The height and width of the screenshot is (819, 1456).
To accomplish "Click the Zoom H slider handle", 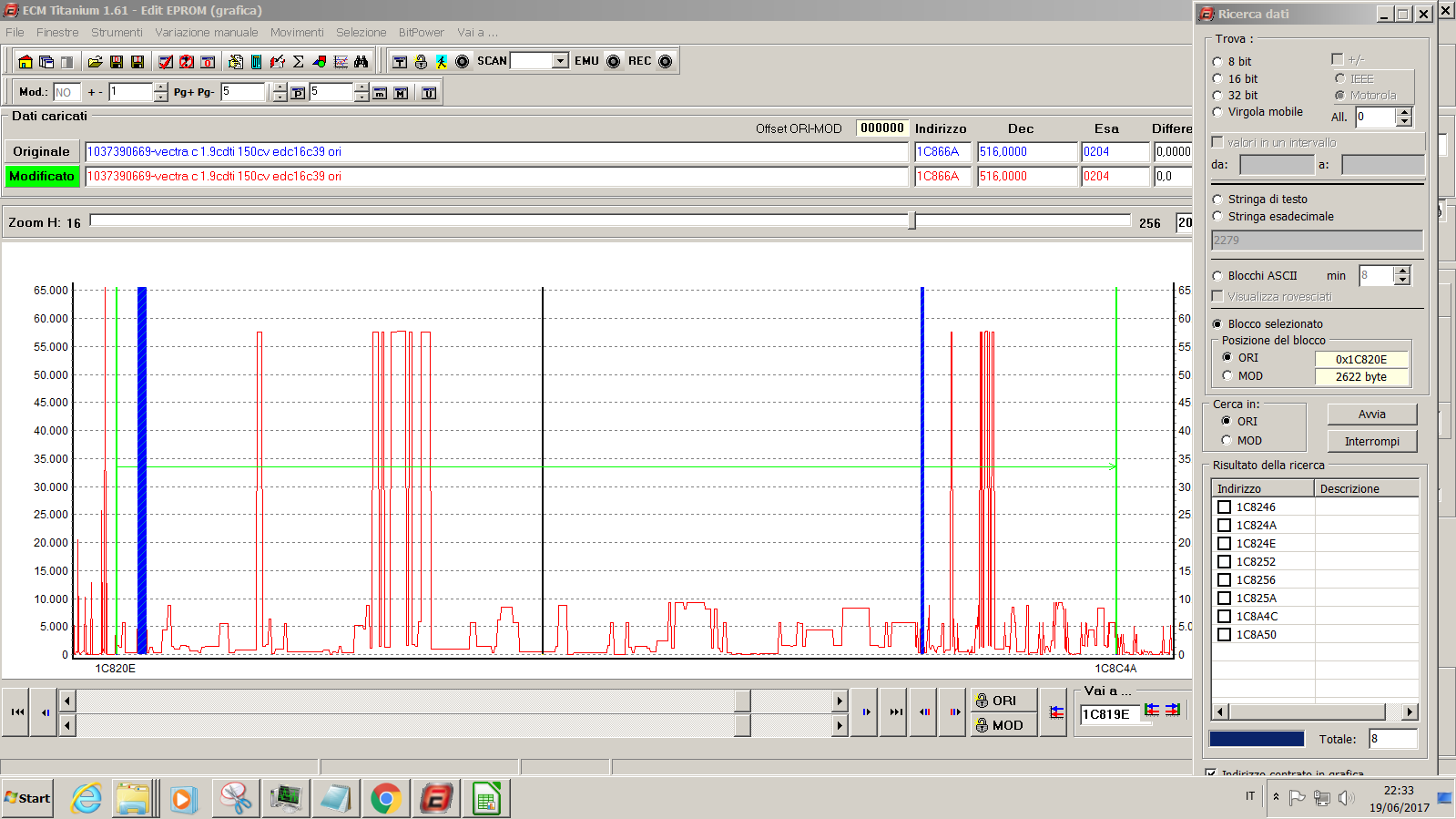I will click(x=911, y=220).
